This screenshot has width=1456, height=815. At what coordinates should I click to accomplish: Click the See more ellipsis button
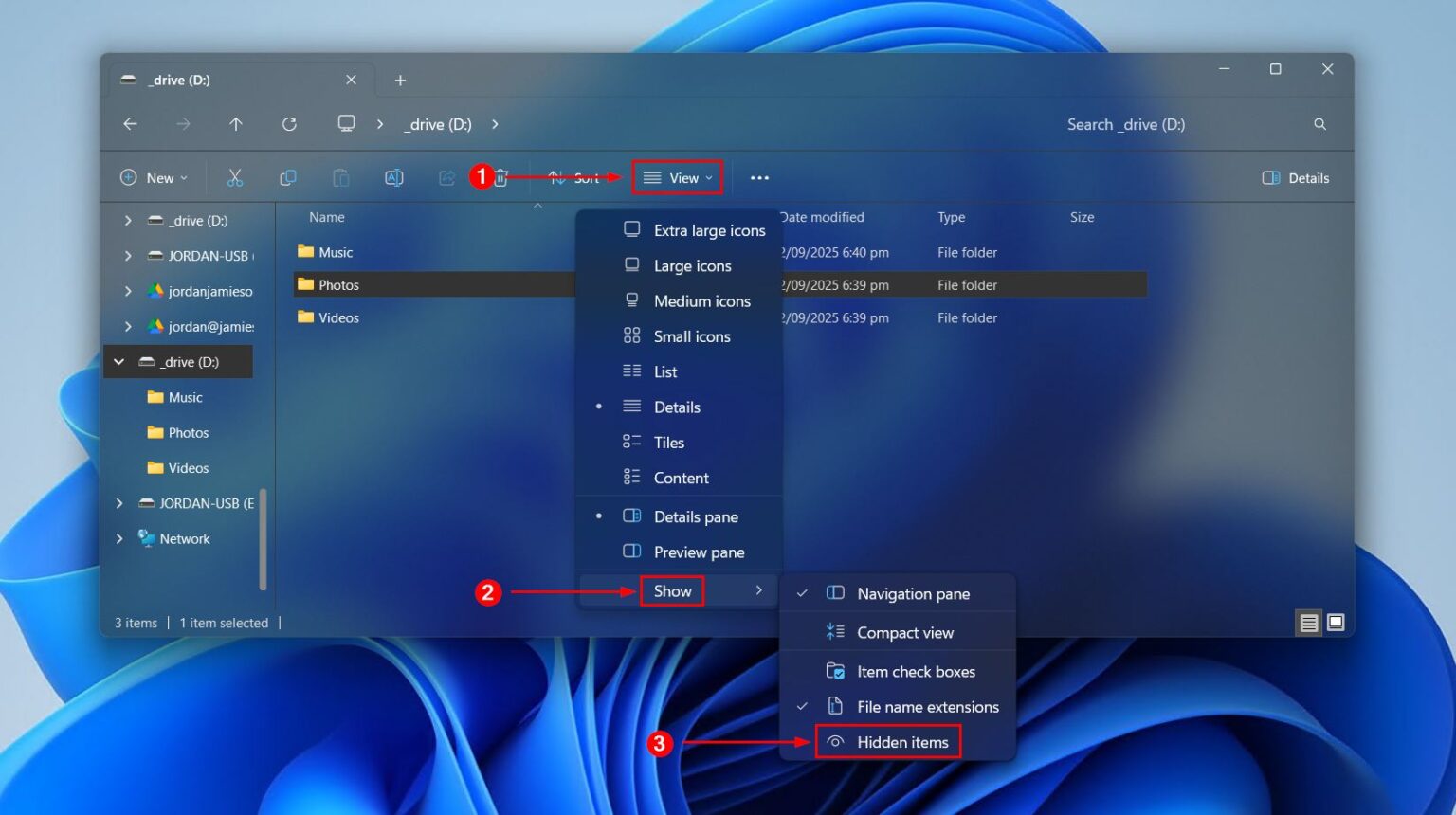tap(758, 177)
